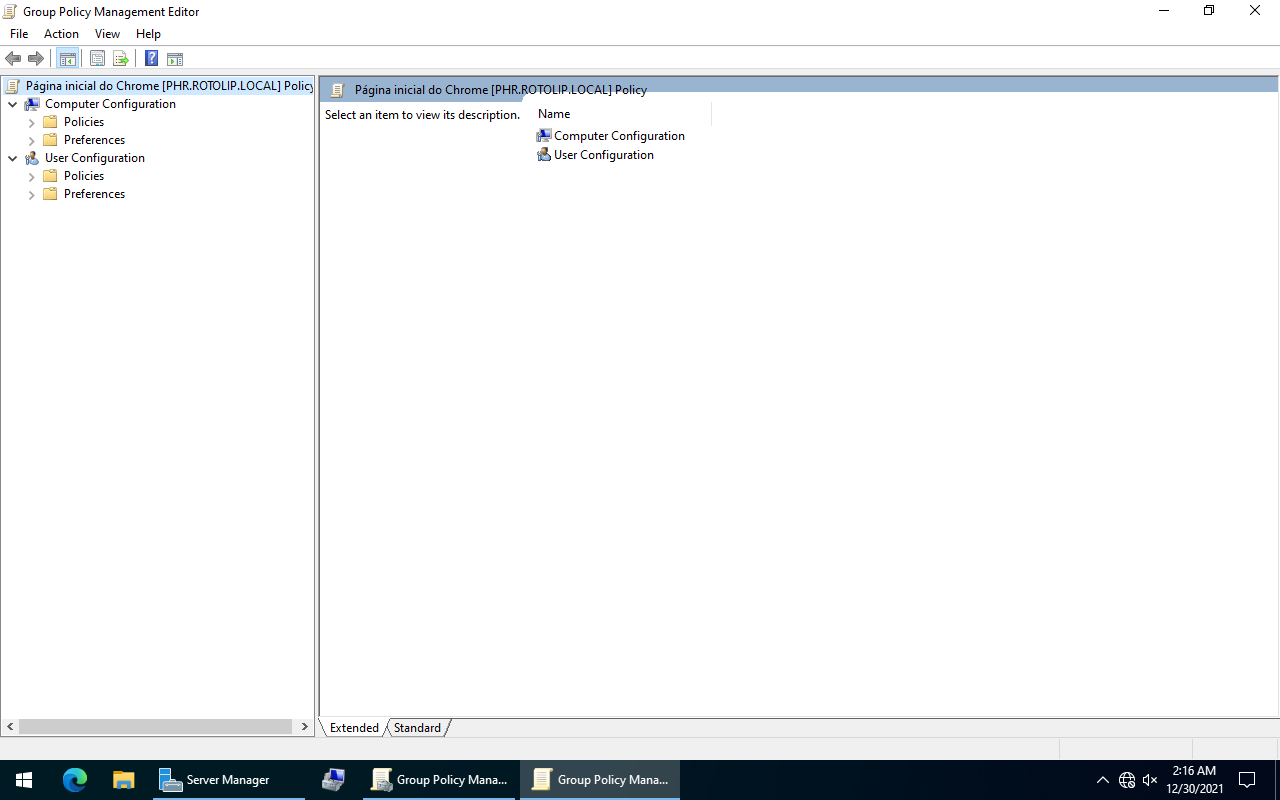This screenshot has height=800, width=1280.
Task: Collapse the Computer Configuration tree node
Action: (12, 104)
